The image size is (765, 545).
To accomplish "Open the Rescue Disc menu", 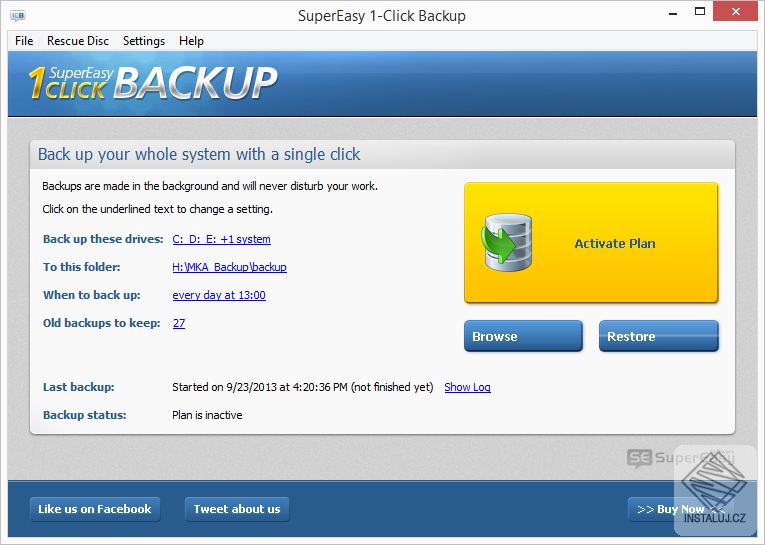I will click(x=78, y=41).
